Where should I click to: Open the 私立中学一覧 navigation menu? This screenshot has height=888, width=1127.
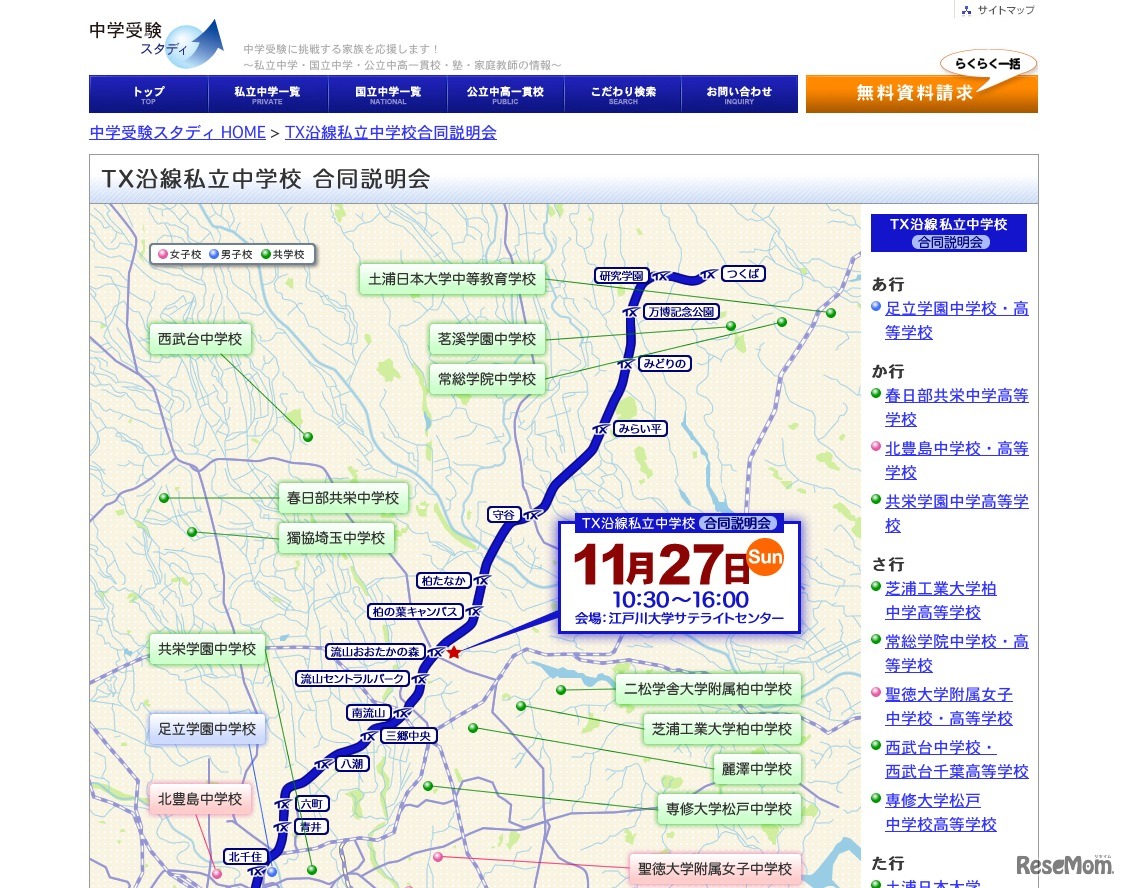[x=266, y=93]
